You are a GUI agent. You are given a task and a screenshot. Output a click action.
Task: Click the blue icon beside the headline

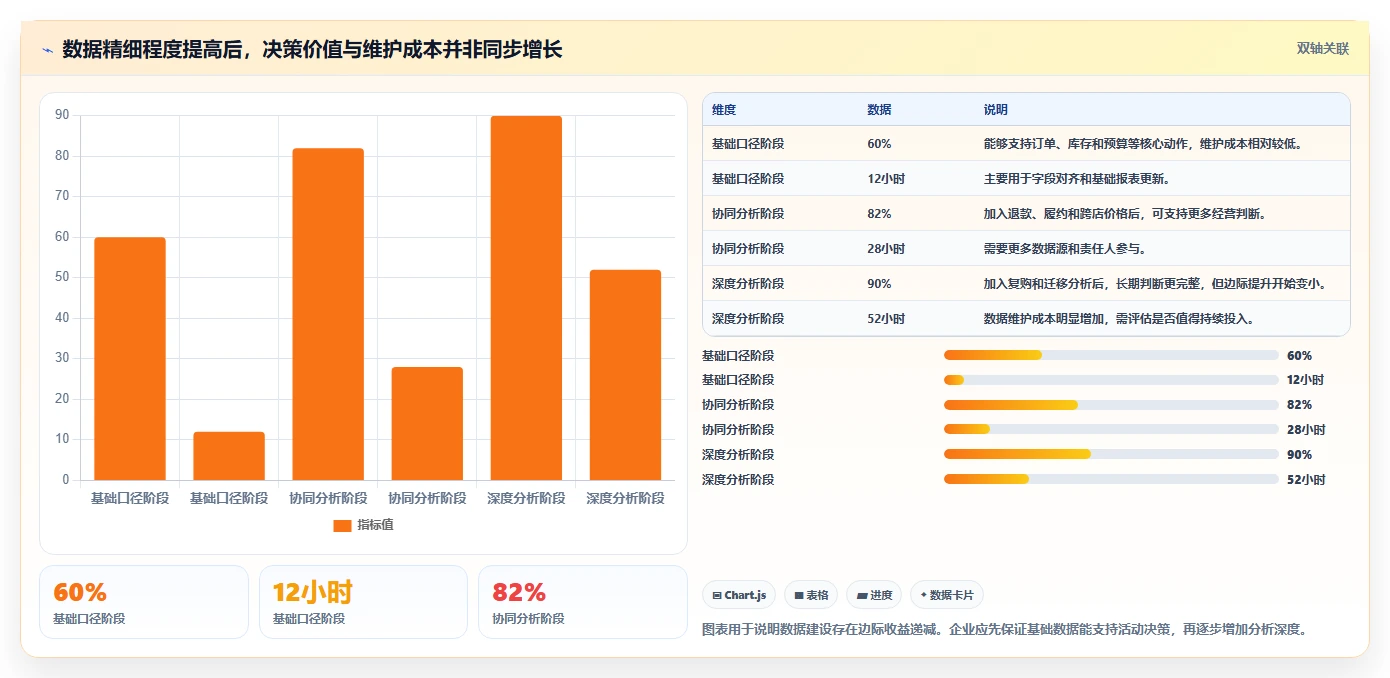47,50
